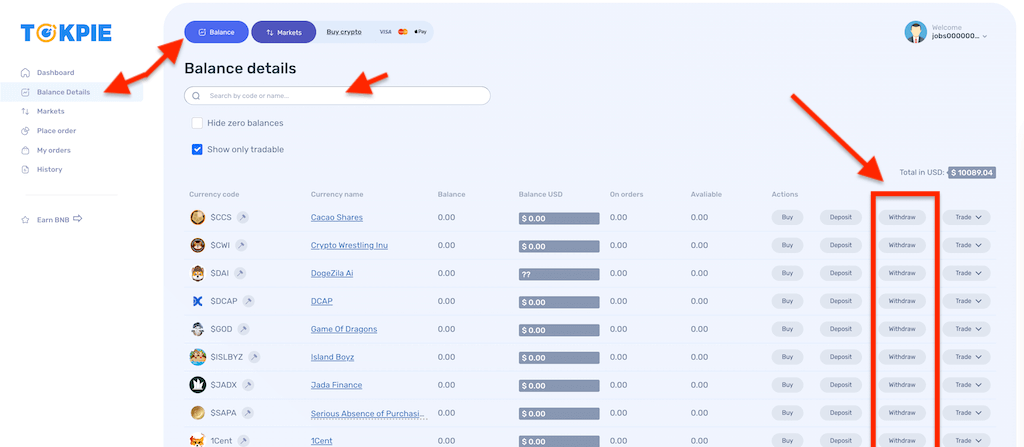Enable the Hide zero balances checkbox
This screenshot has height=447, width=1024.
[197, 123]
